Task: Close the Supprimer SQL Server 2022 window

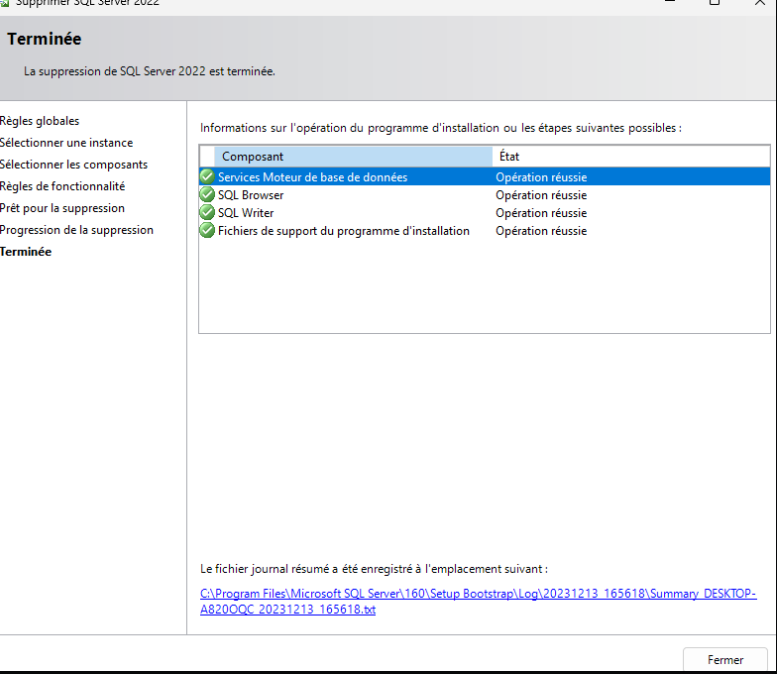Action: pos(760,2)
